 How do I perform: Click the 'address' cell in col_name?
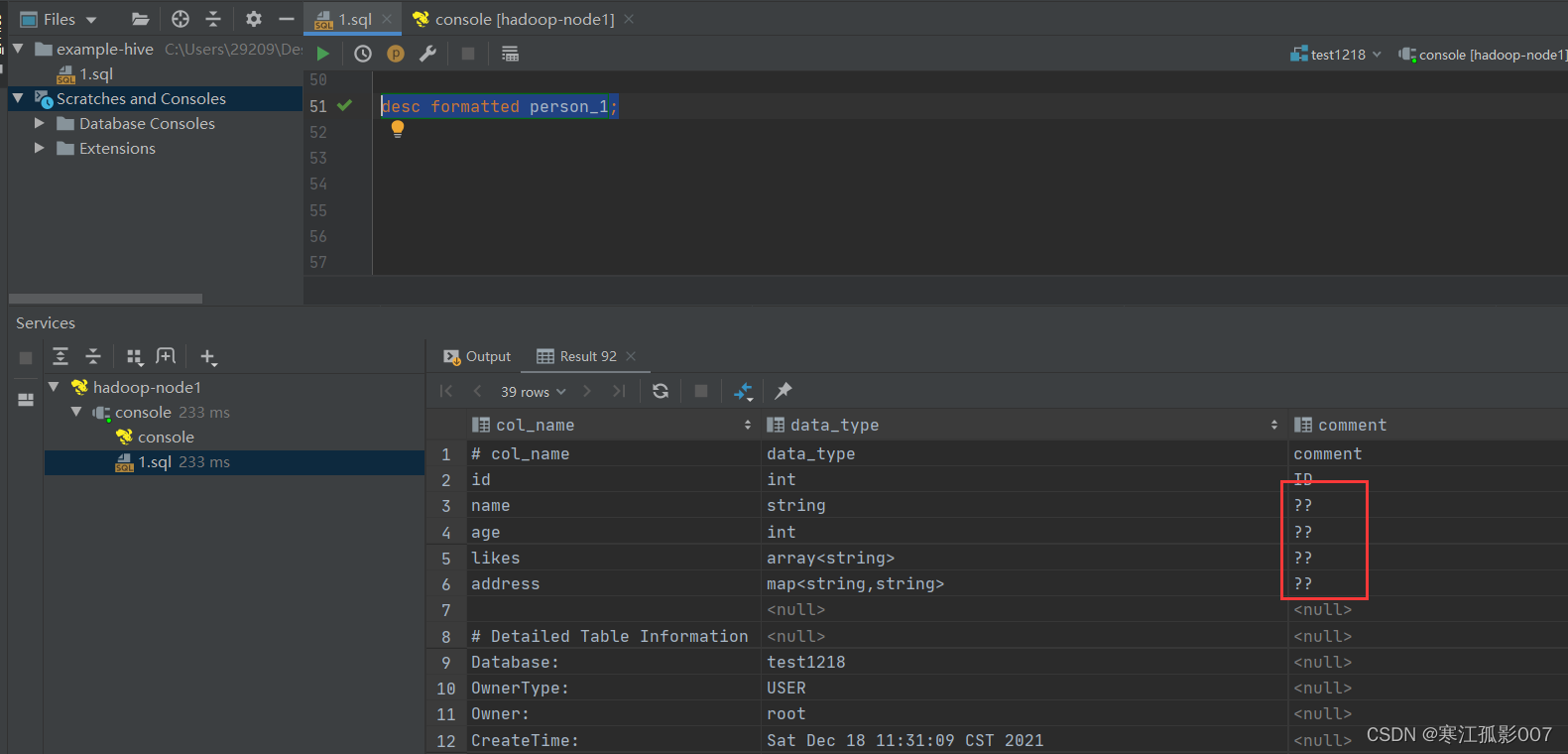pyautogui.click(x=613, y=583)
